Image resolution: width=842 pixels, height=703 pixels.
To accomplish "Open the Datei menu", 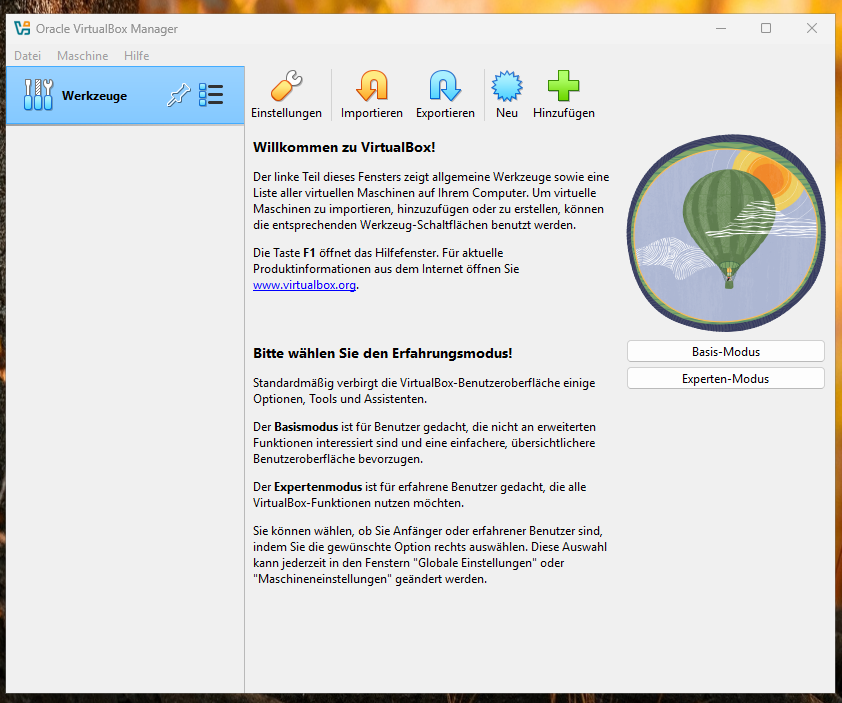I will [x=27, y=56].
